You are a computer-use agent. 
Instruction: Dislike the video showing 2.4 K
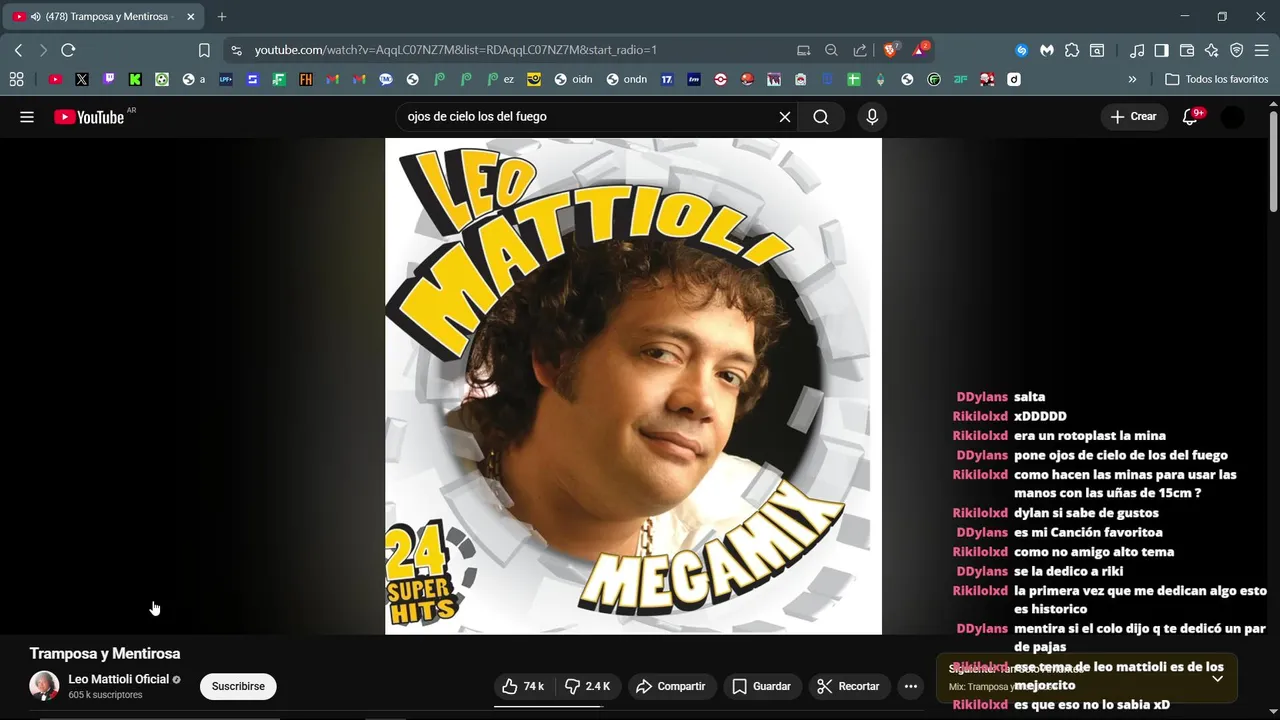pos(588,686)
